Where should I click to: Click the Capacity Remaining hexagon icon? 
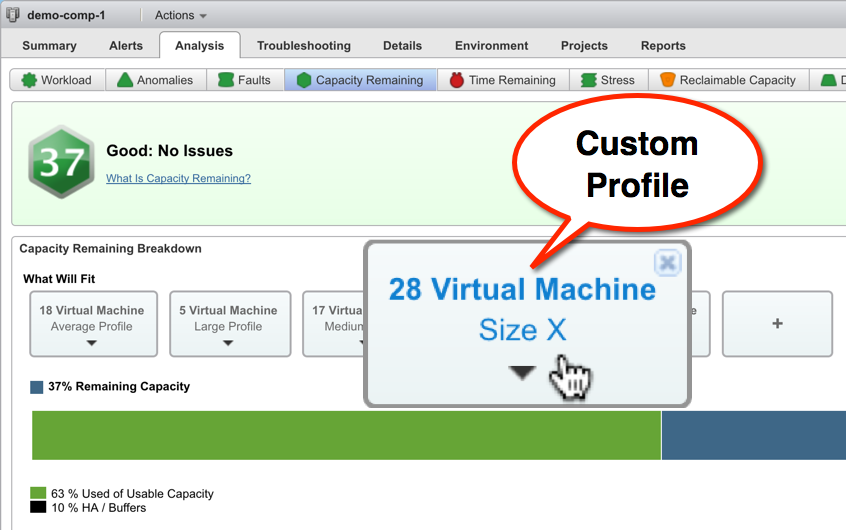pyautogui.click(x=304, y=80)
